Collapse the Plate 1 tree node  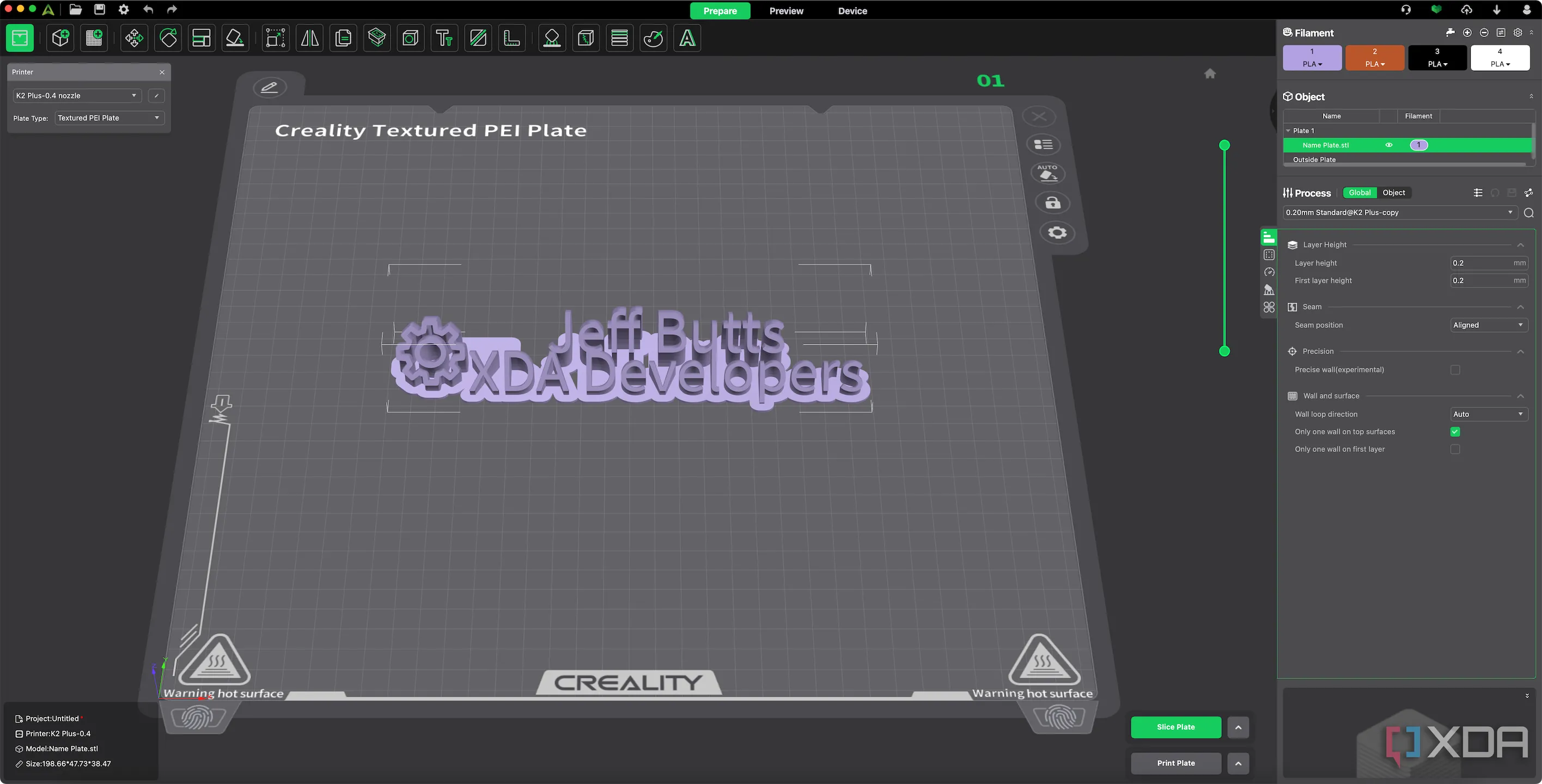(x=1288, y=131)
